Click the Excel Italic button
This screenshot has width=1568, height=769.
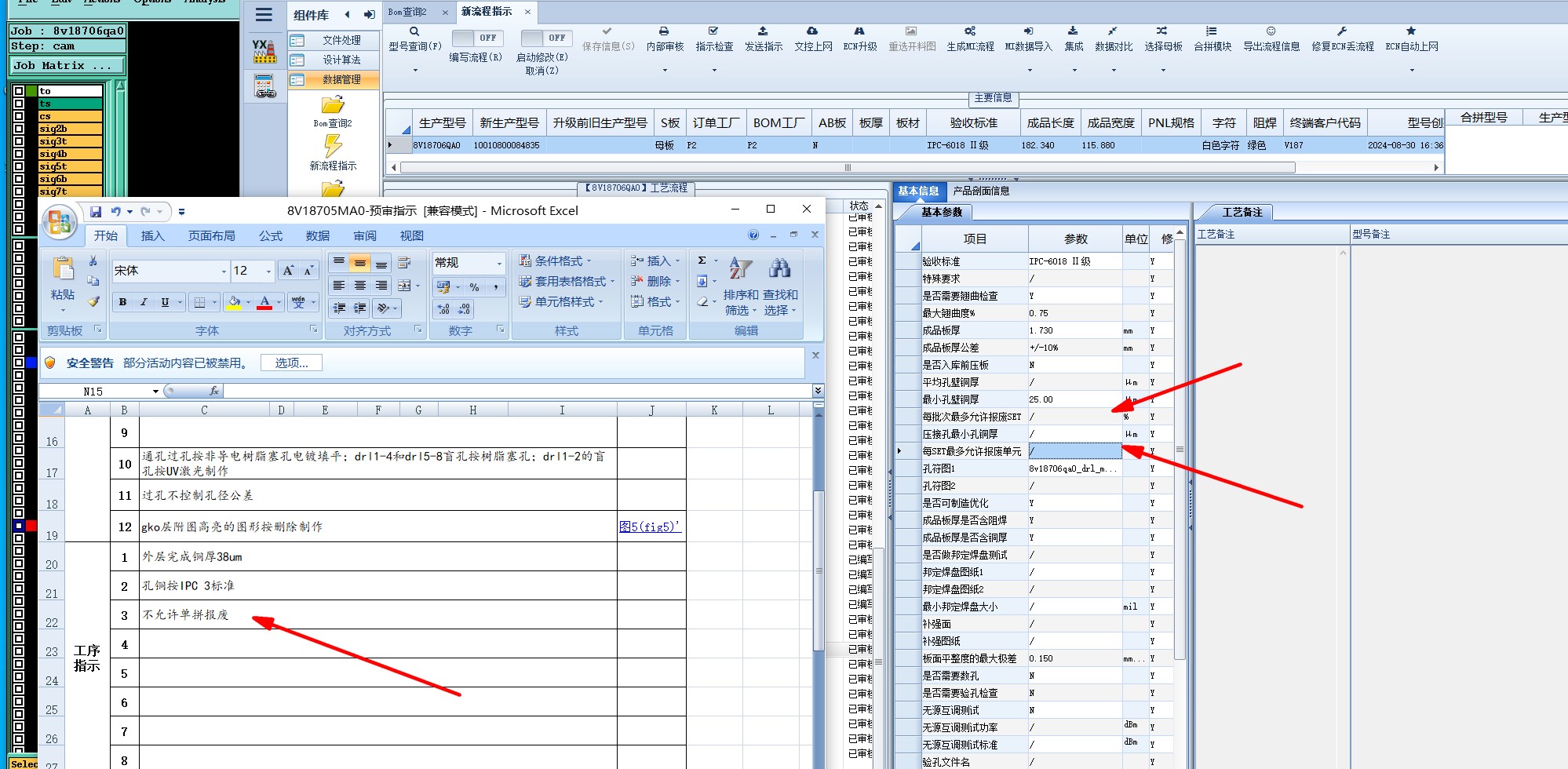click(x=144, y=302)
